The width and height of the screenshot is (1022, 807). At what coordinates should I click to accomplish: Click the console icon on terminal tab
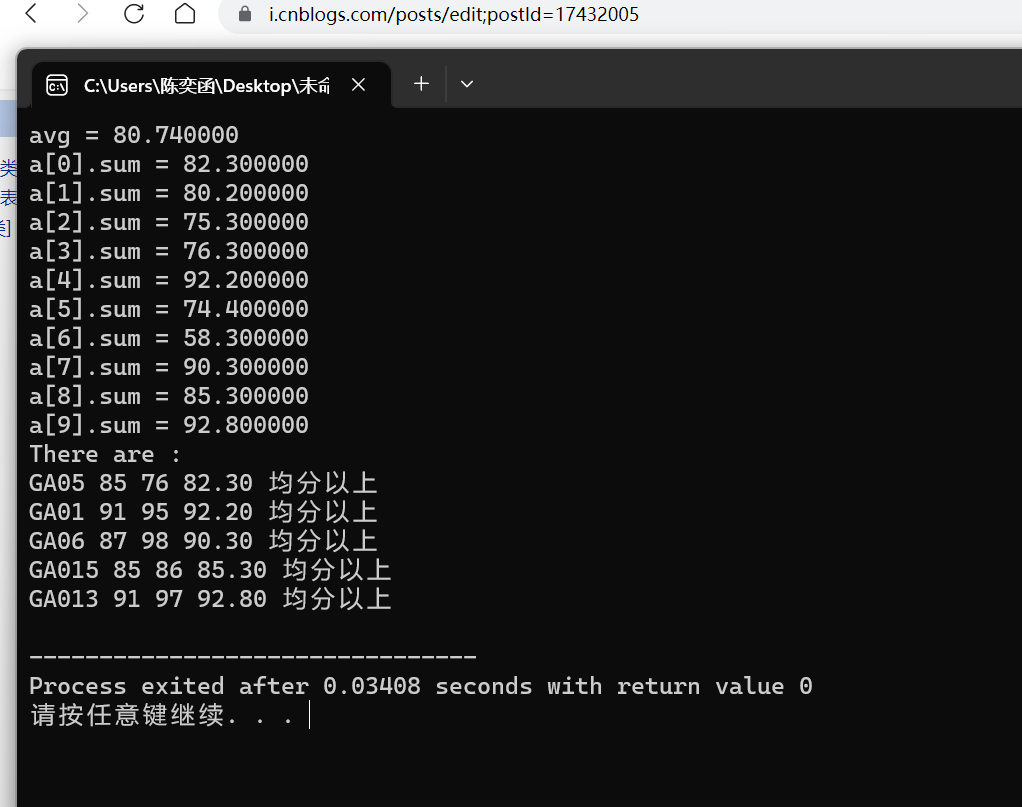57,85
